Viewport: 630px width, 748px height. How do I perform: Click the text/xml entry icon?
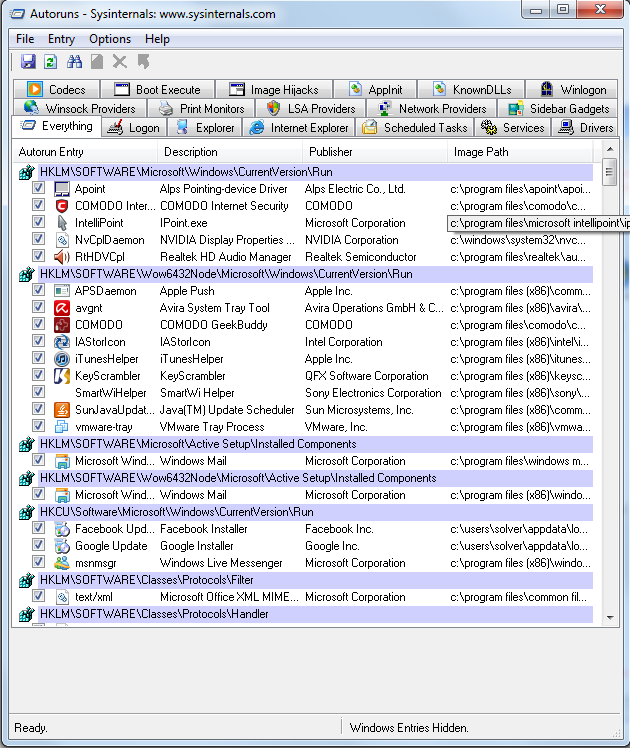point(62,597)
